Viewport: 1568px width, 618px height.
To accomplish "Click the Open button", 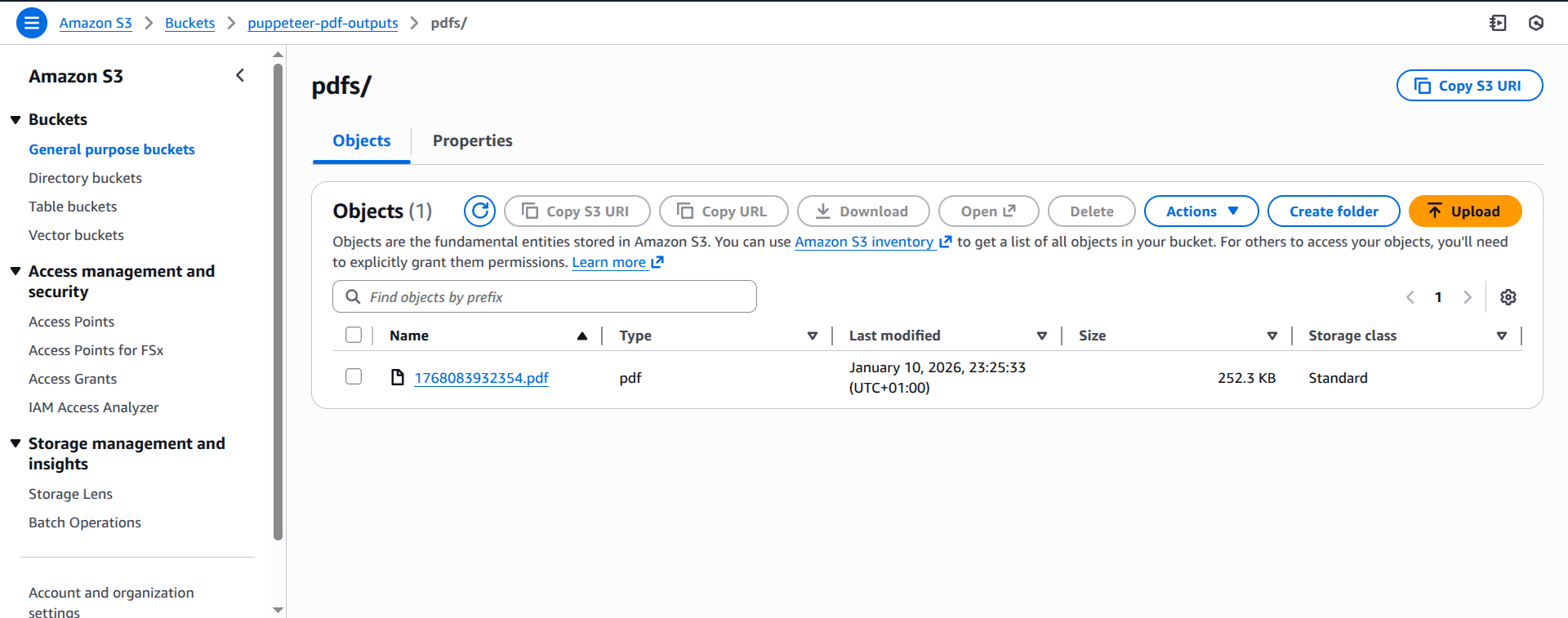I will point(988,211).
